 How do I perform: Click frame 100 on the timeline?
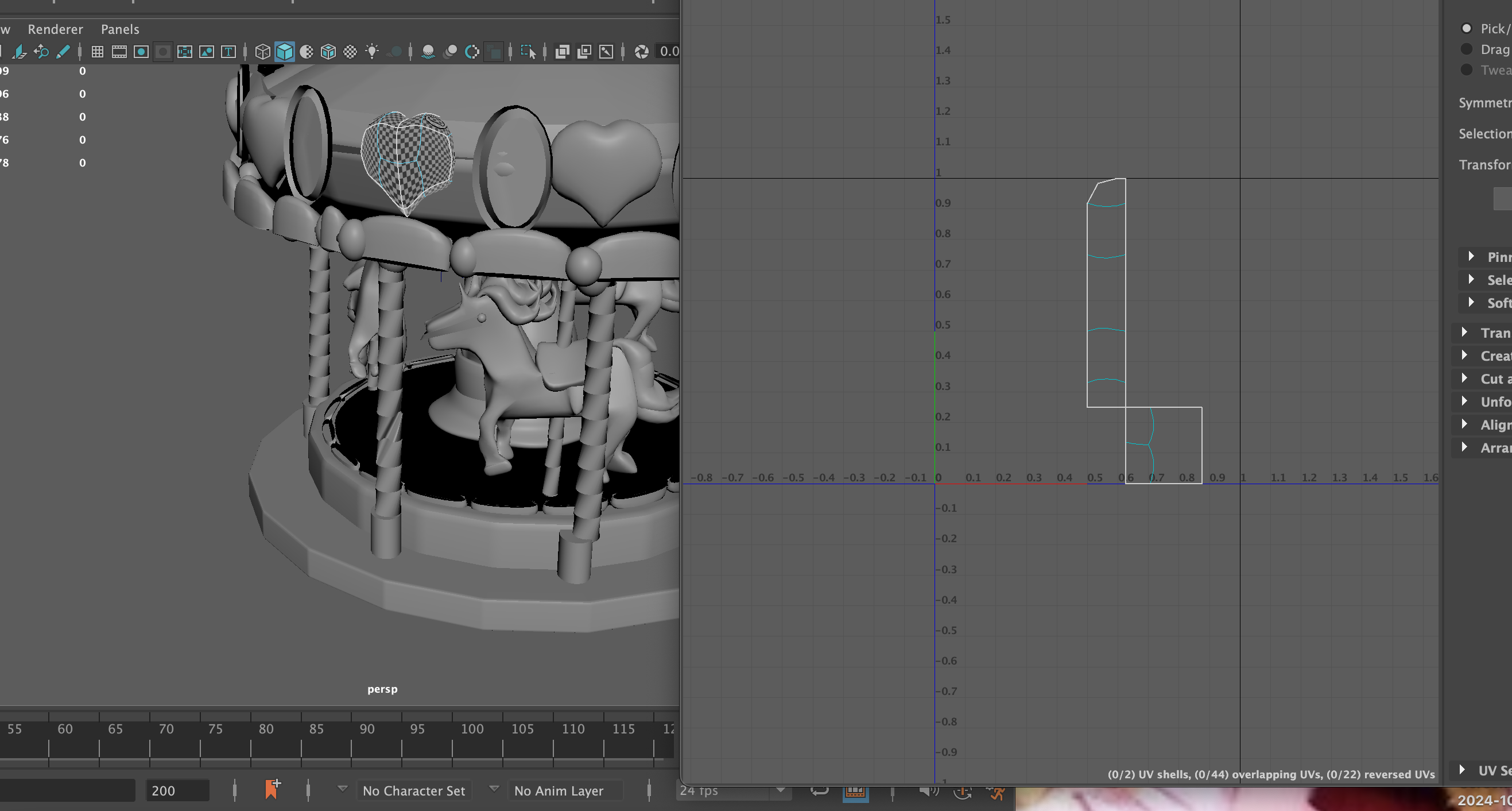click(x=472, y=729)
